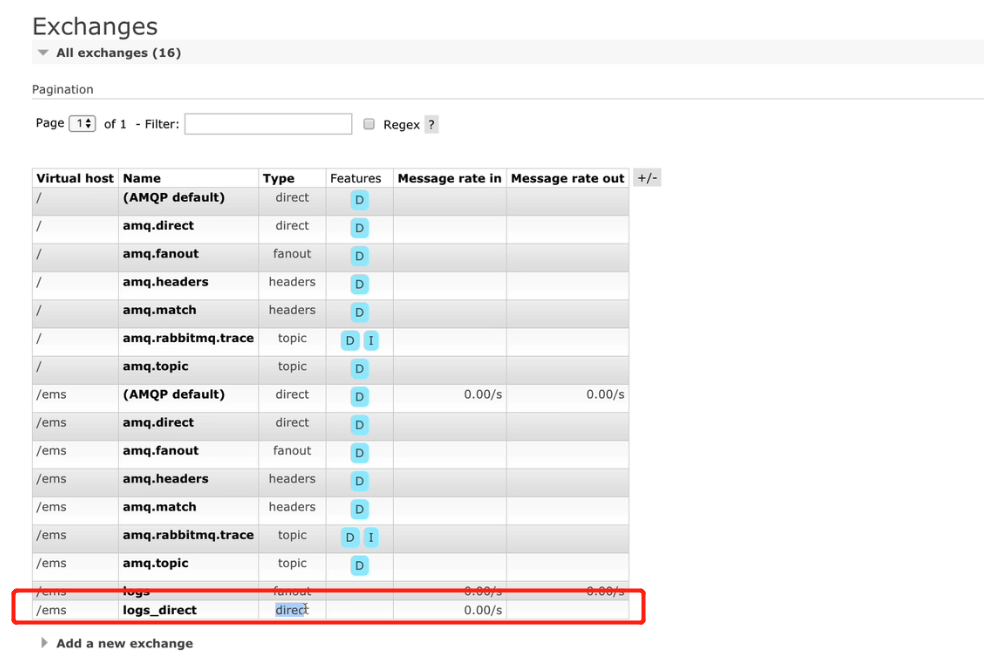Click D badge in /ems amq.fanout row
Screen dimensions: 984x657
pyautogui.click(x=359, y=453)
